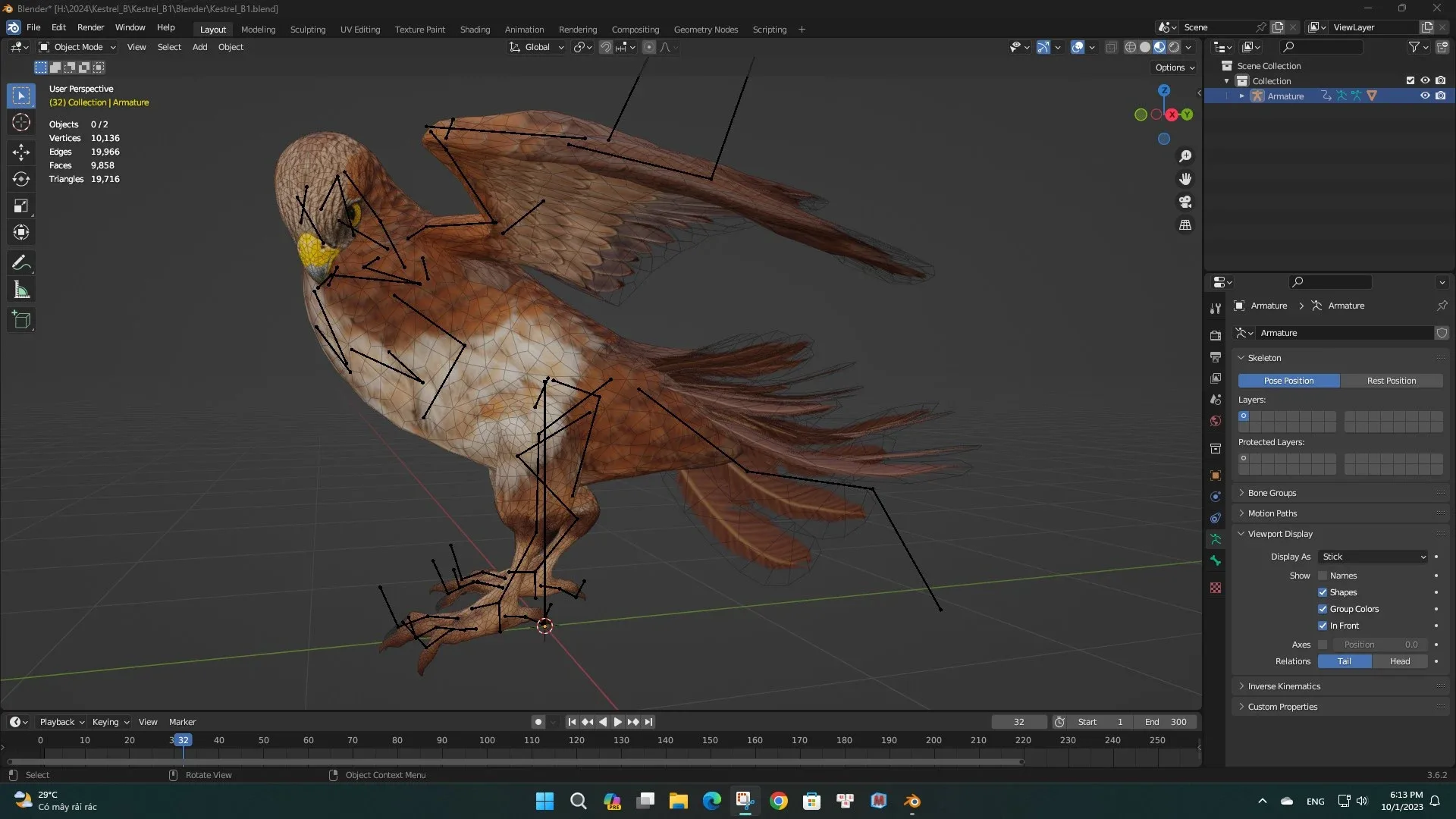Open the Render menu
1456x819 pixels.
(x=90, y=27)
